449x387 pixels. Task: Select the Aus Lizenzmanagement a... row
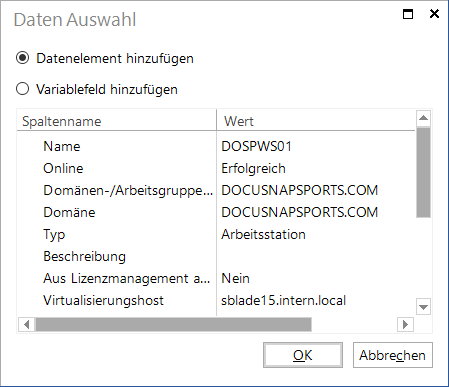[216, 278]
